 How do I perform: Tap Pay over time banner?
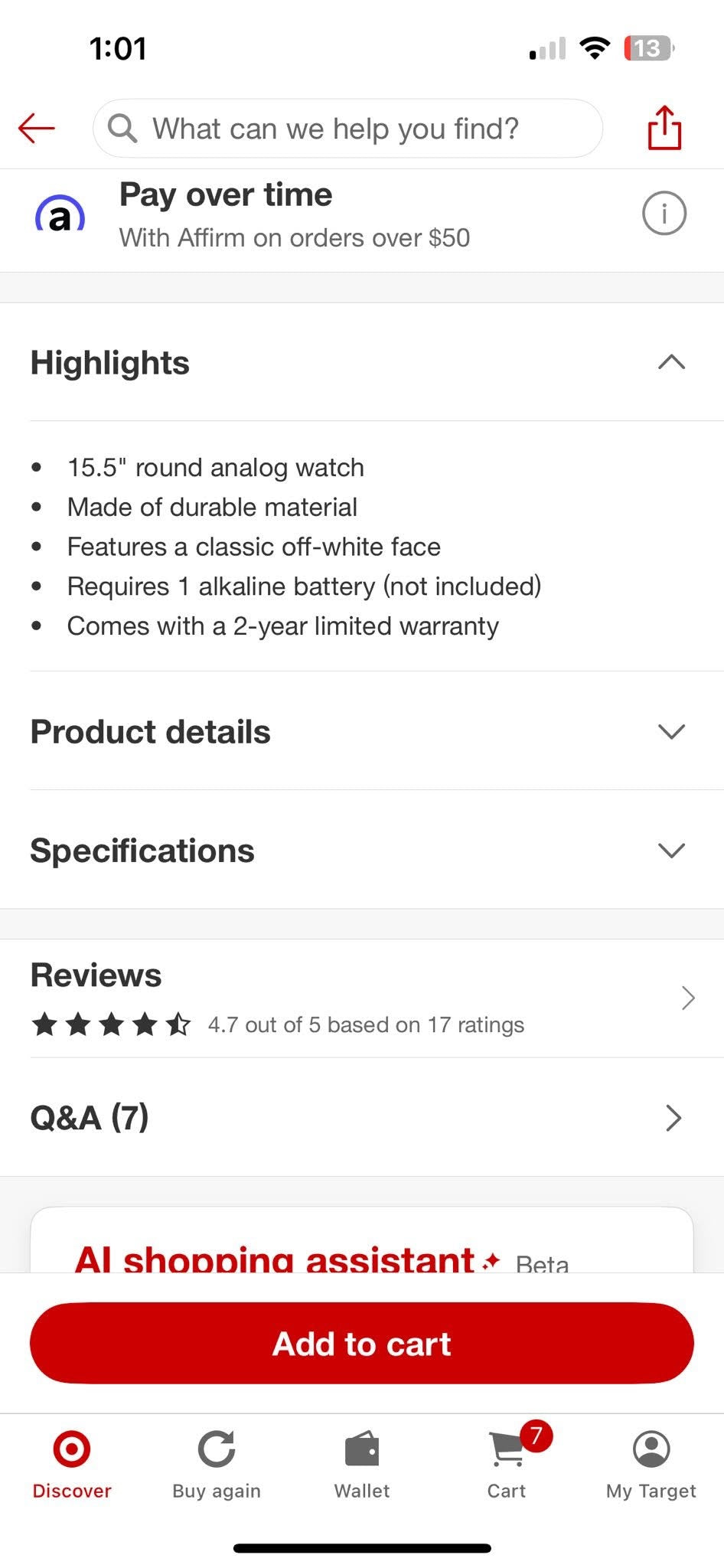(362, 214)
